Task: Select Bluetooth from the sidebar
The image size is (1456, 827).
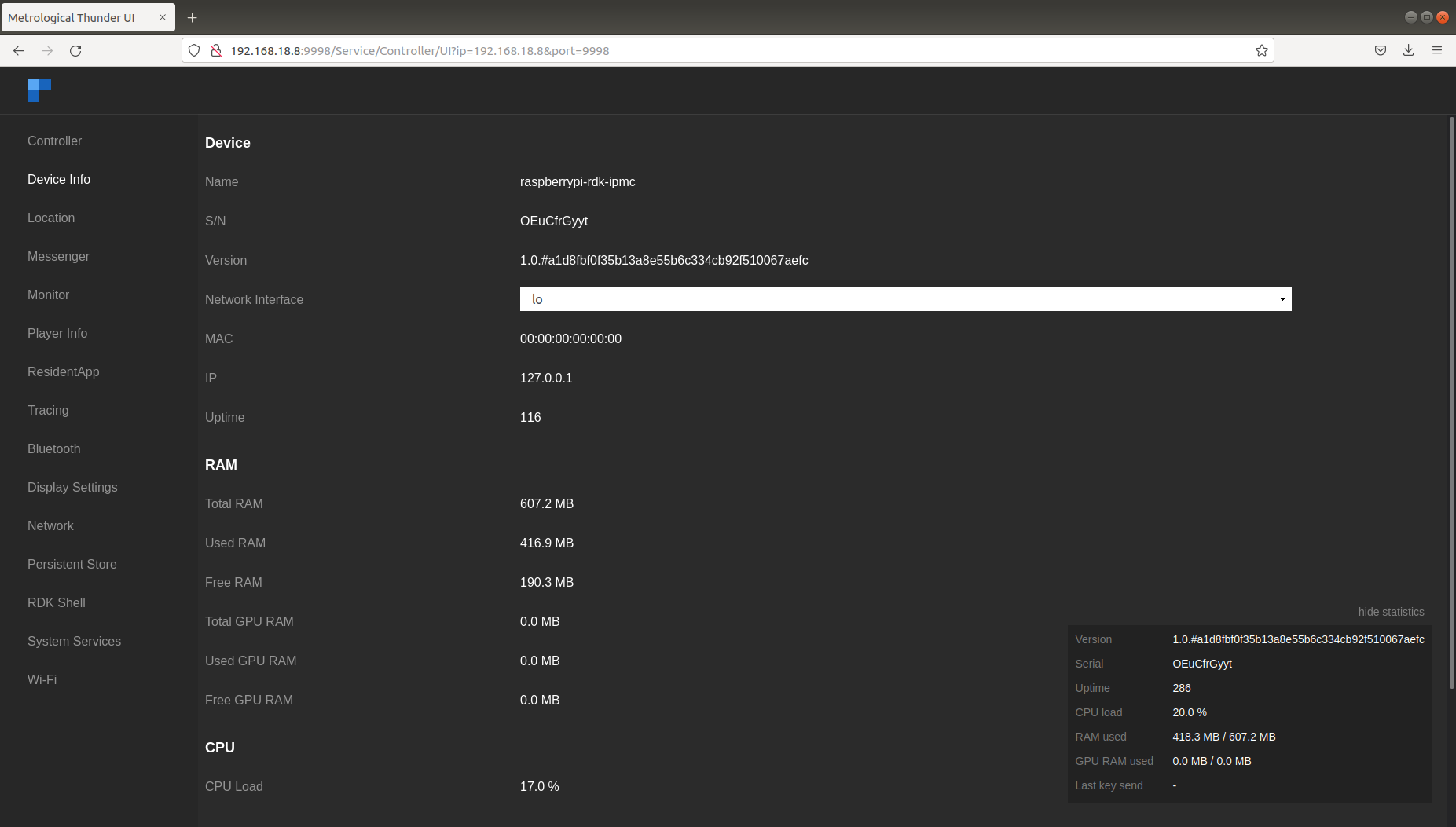Action: (x=53, y=448)
